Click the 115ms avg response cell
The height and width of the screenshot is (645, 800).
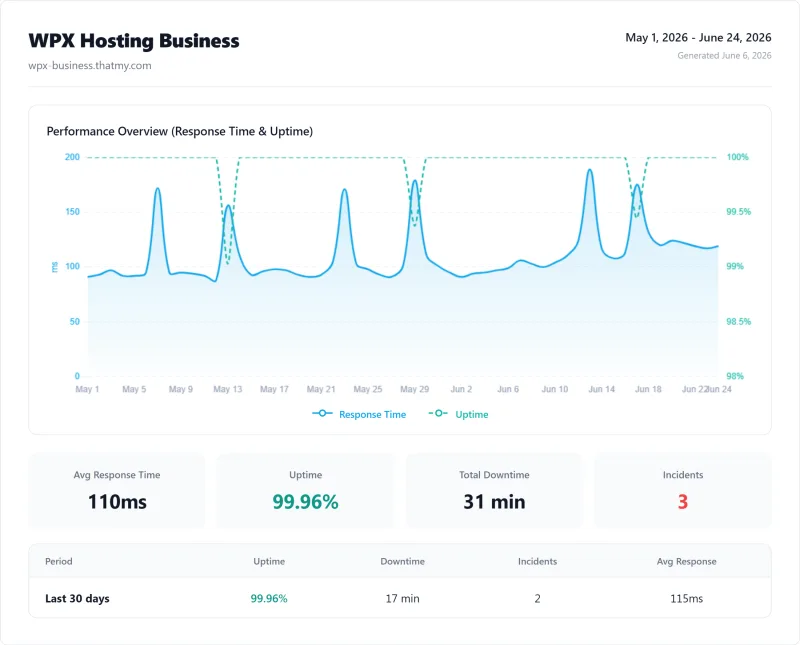pos(686,599)
